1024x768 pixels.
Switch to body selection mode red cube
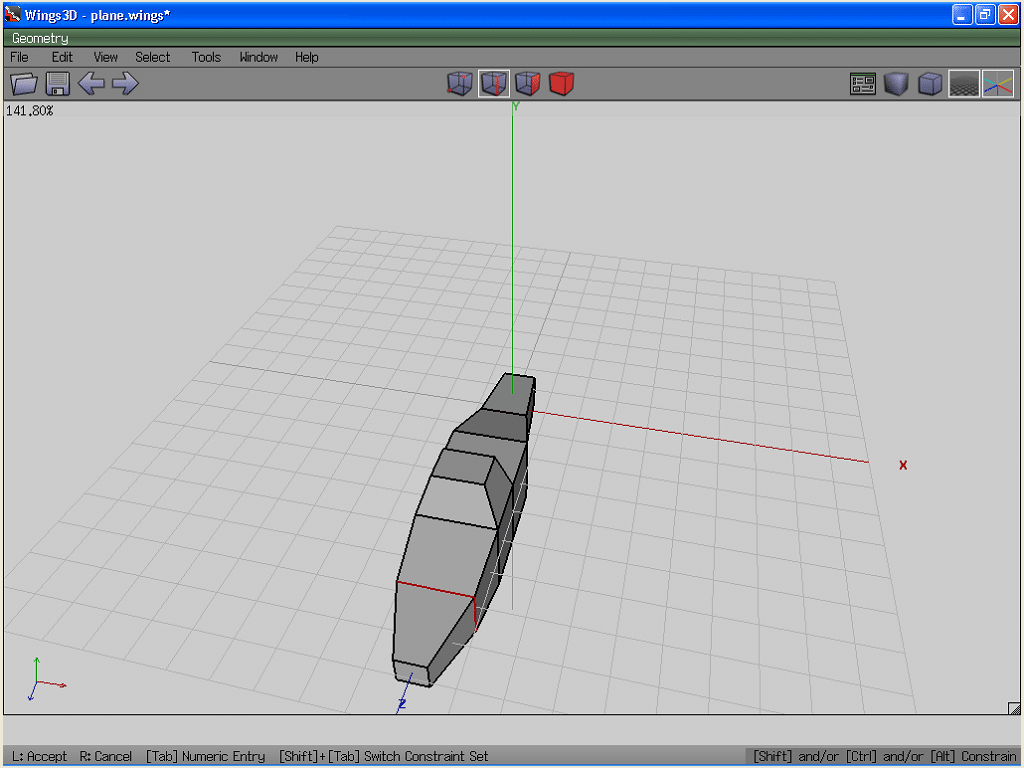pos(562,84)
